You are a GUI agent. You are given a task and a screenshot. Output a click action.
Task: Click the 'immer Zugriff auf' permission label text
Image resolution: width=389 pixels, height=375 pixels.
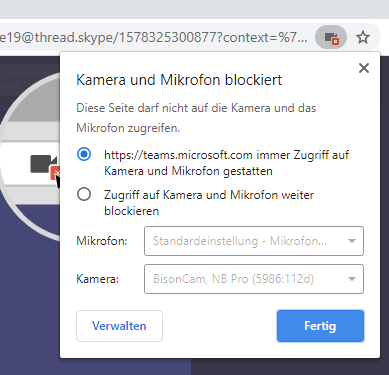click(227, 163)
